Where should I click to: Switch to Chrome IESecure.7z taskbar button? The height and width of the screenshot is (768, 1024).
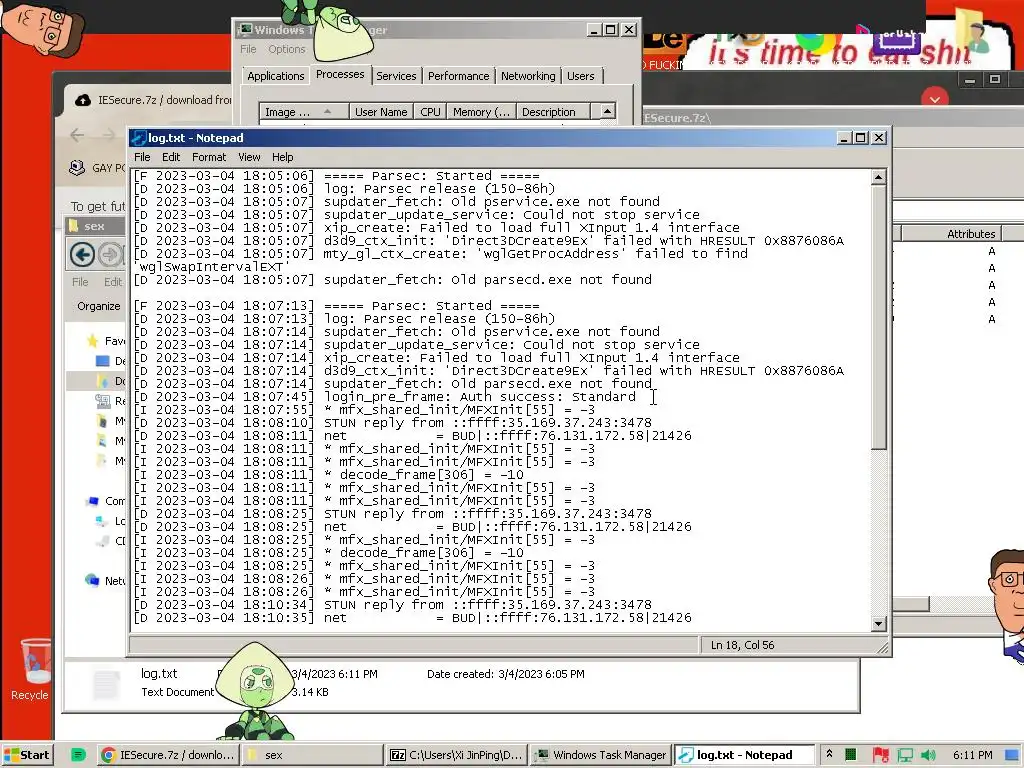point(168,755)
